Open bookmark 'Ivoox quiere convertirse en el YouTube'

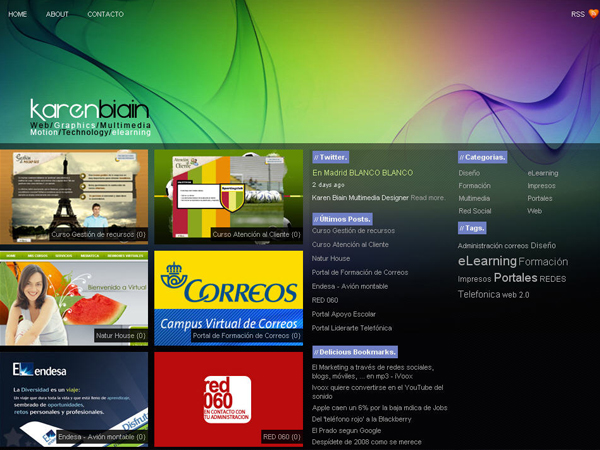coord(377,392)
